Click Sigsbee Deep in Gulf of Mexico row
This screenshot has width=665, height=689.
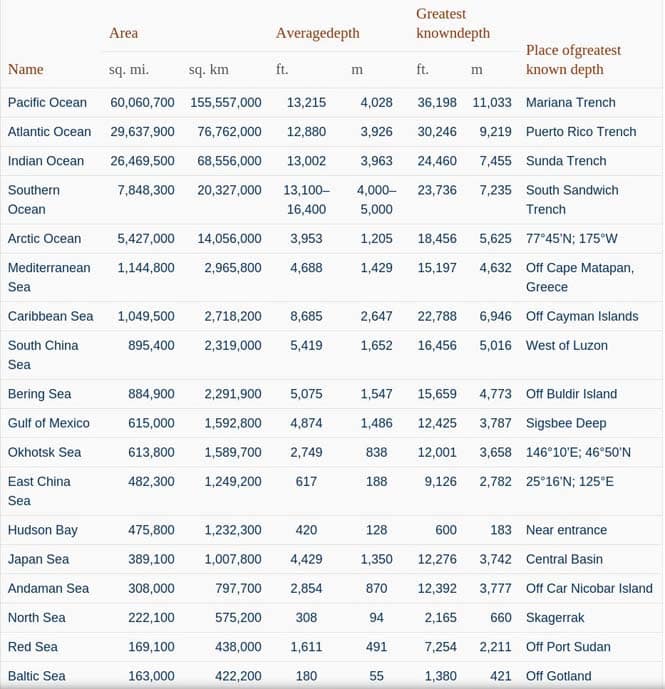click(566, 423)
